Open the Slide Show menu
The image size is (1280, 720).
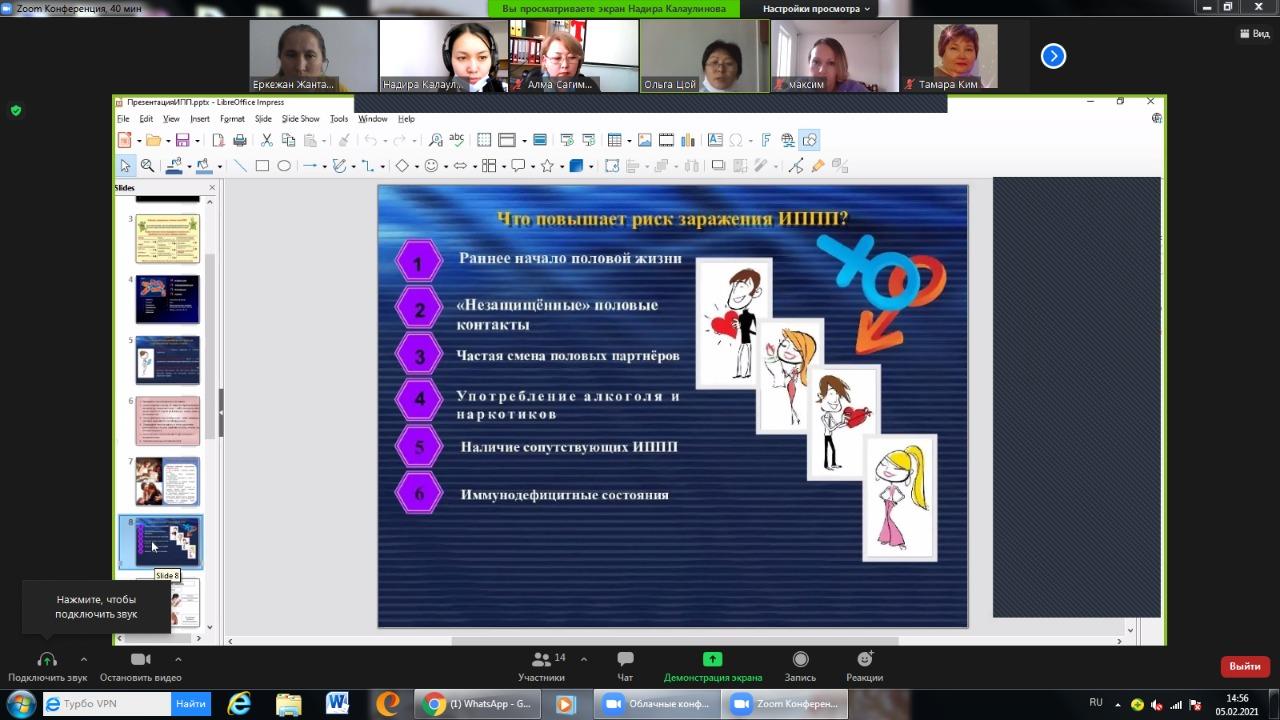click(300, 119)
